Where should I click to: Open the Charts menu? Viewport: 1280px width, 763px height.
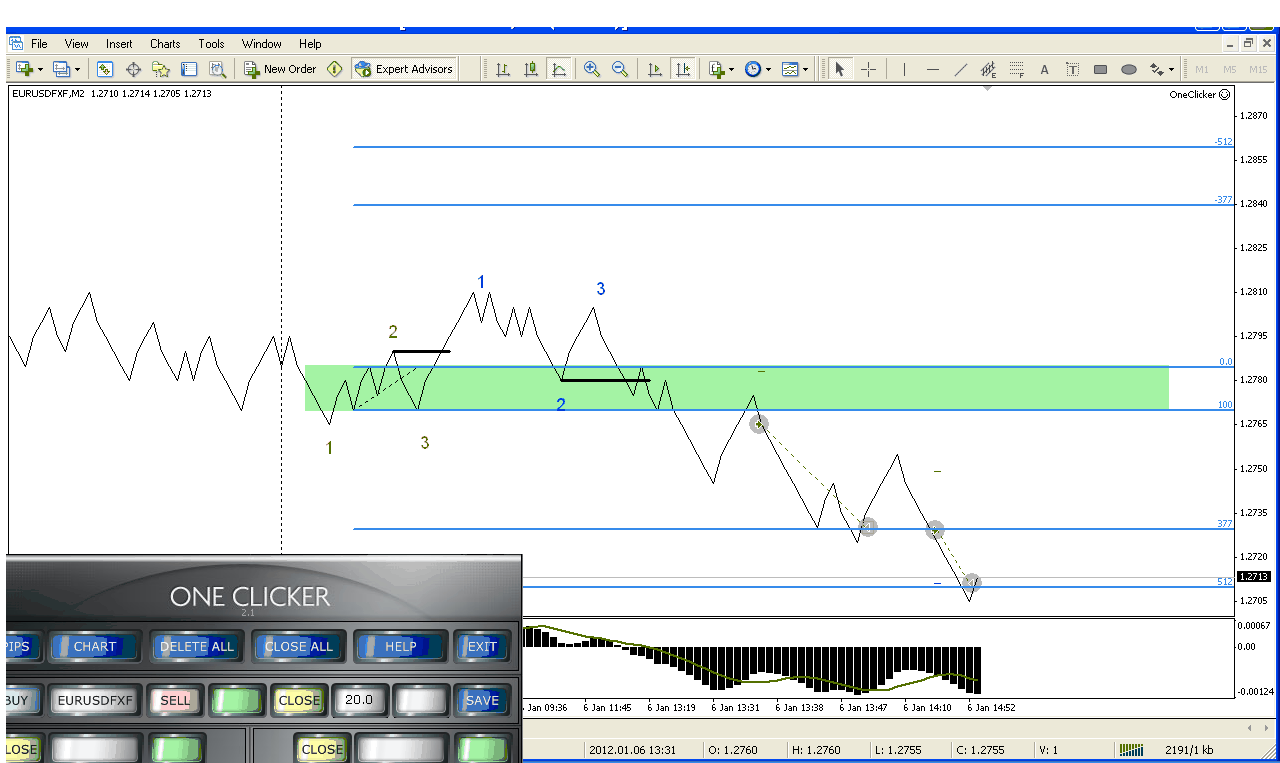pos(165,44)
